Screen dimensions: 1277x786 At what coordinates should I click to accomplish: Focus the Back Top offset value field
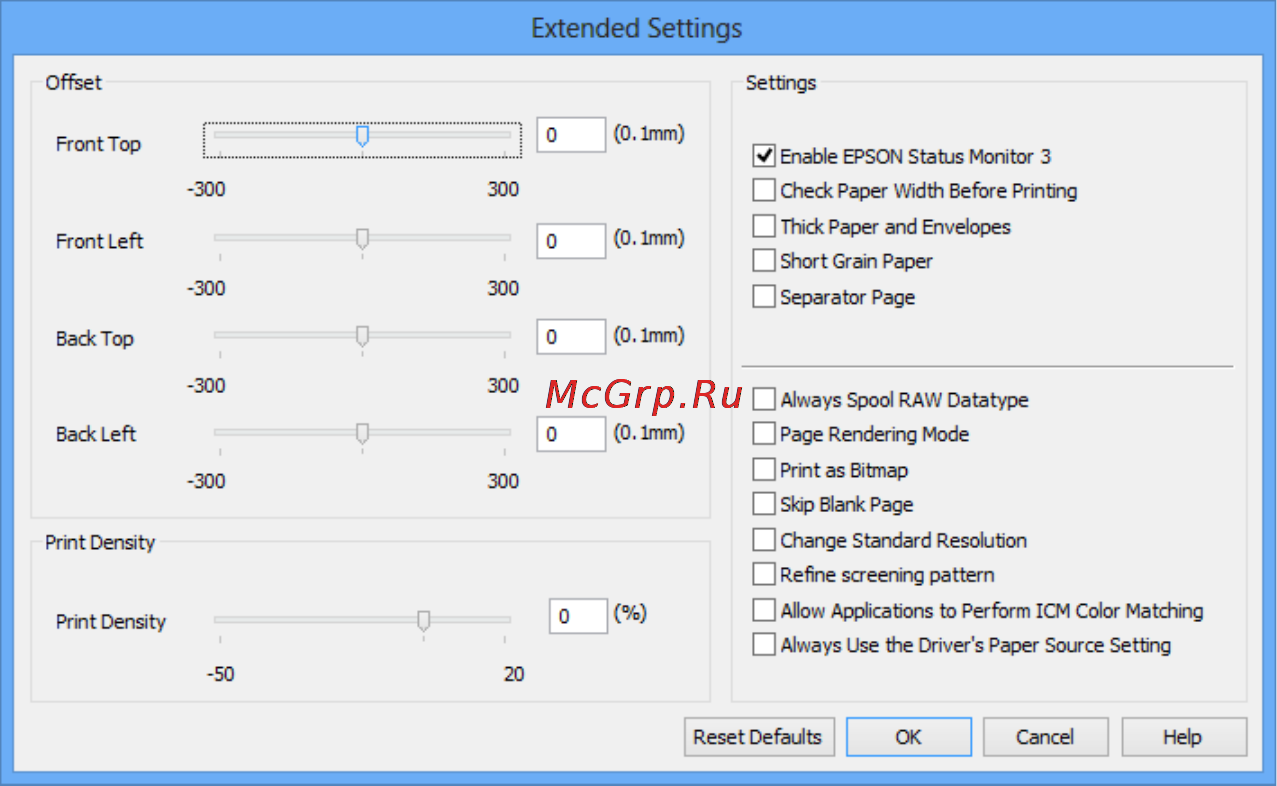click(x=571, y=337)
